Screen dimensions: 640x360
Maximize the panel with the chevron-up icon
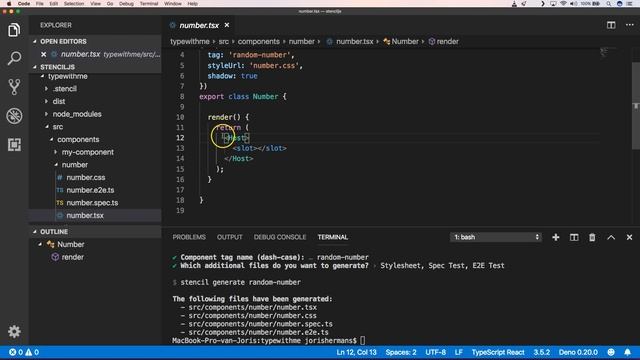pyautogui.click(x=611, y=237)
